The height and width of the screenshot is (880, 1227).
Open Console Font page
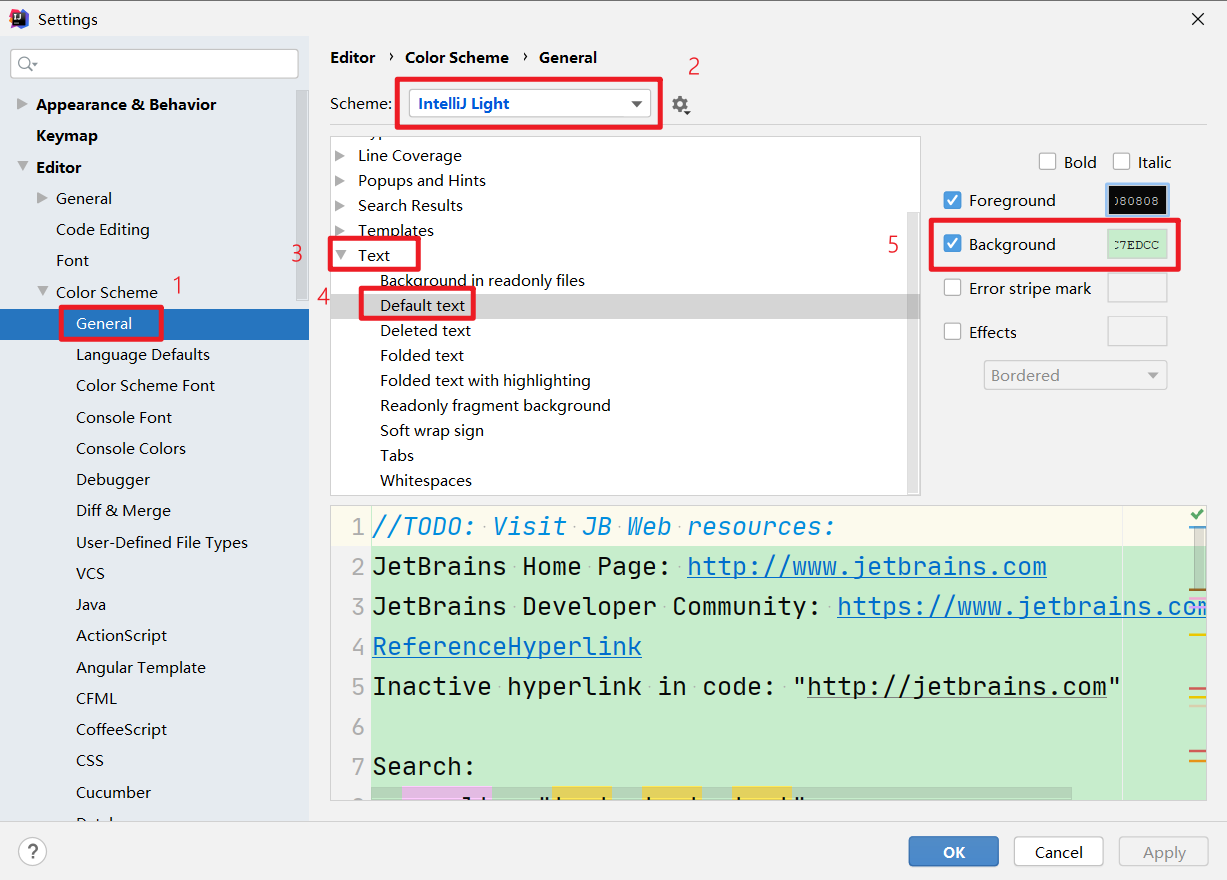coord(124,418)
